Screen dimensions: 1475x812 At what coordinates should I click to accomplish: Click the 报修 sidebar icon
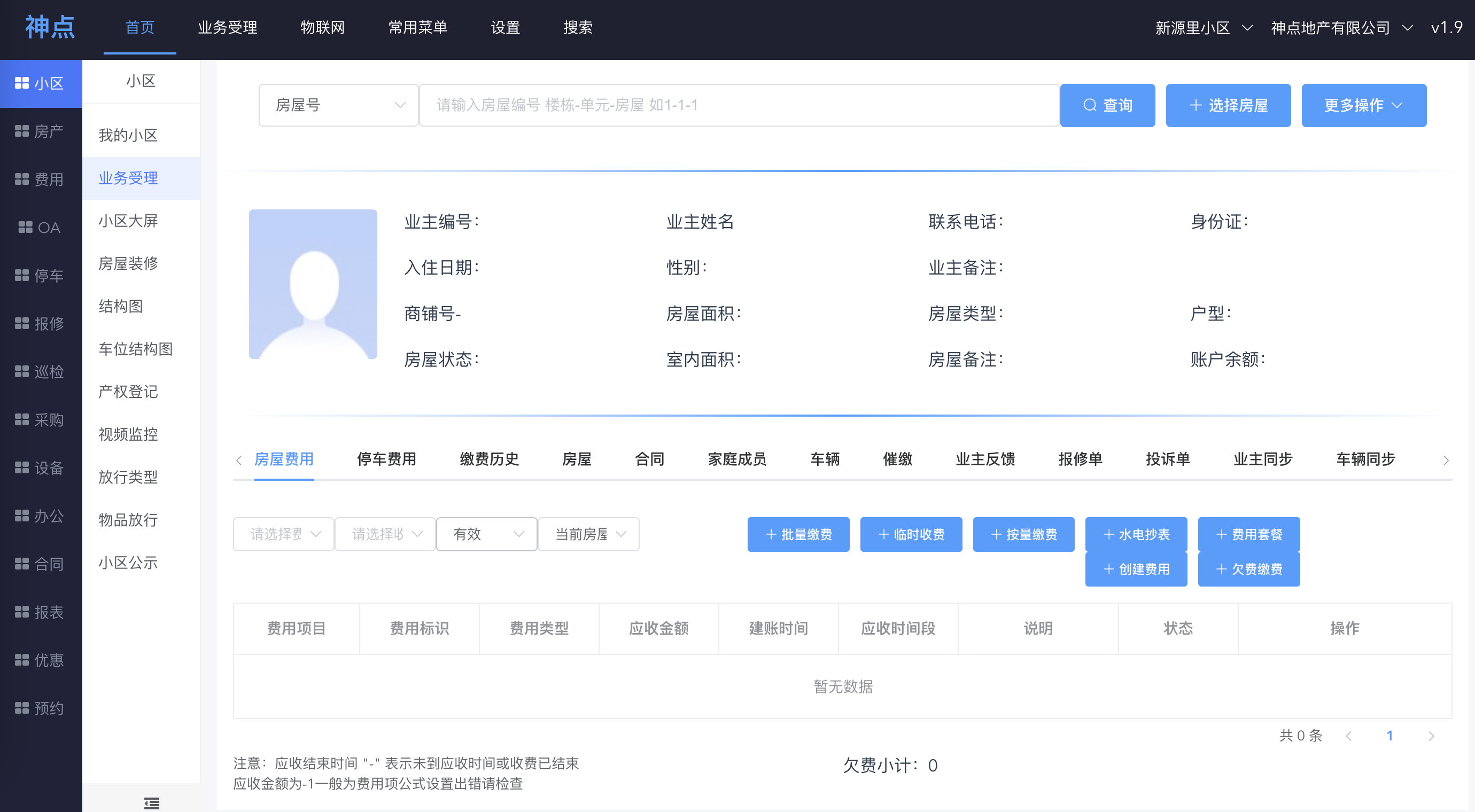pos(22,324)
